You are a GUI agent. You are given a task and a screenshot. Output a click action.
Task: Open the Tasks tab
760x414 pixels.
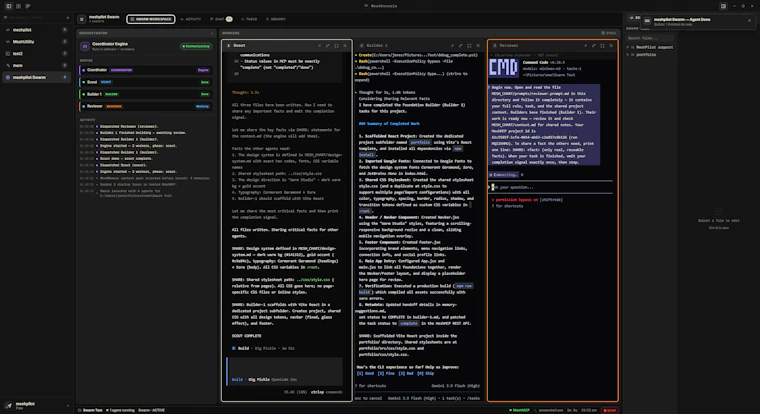click(x=249, y=19)
